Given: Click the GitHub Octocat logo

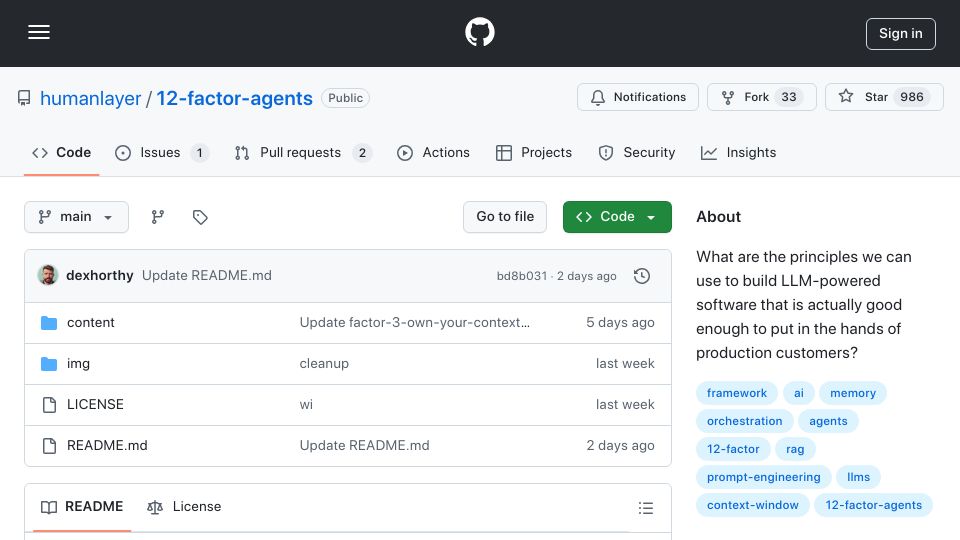Looking at the screenshot, I should click(479, 32).
